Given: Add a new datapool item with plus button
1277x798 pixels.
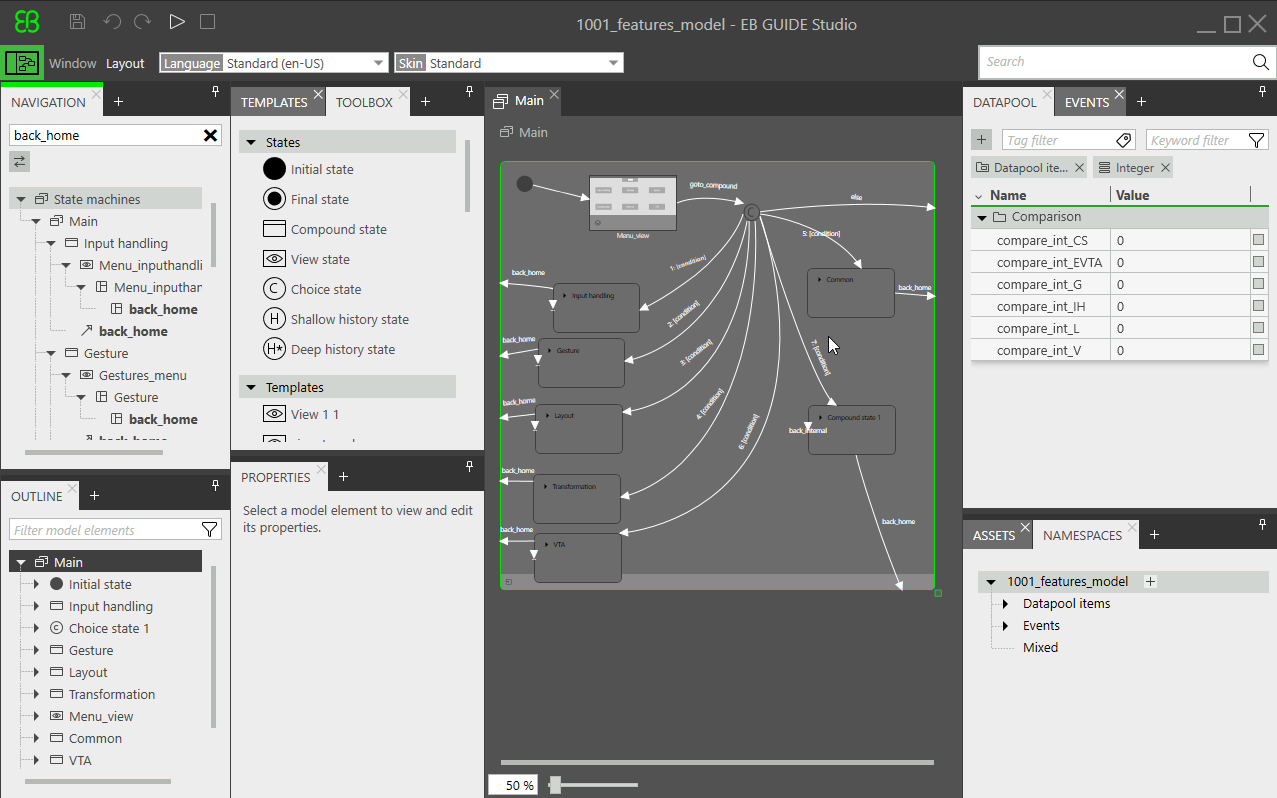Looking at the screenshot, I should coord(981,140).
